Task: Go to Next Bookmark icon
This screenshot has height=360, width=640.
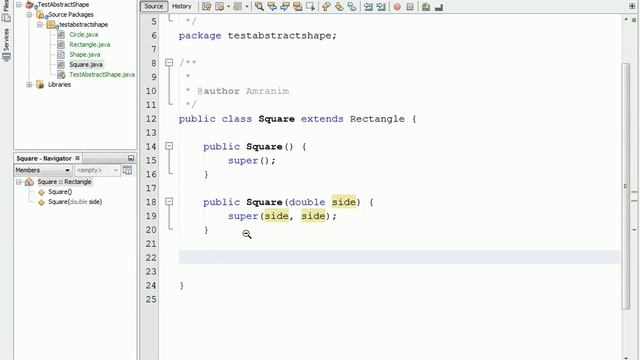Action: (339, 7)
